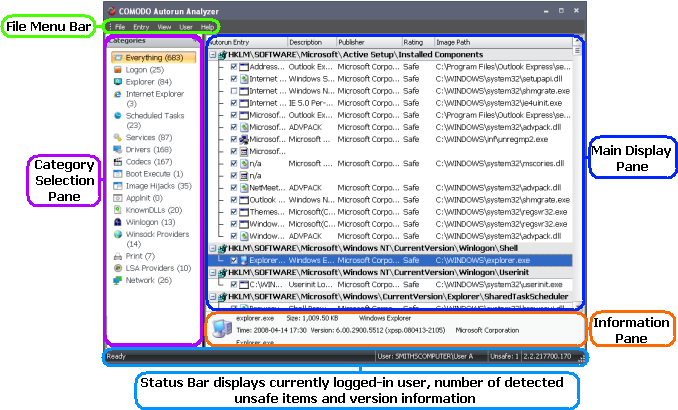
Task: Collapse the Explorer\SharedTaskScheduler group
Action: pyautogui.click(x=213, y=297)
